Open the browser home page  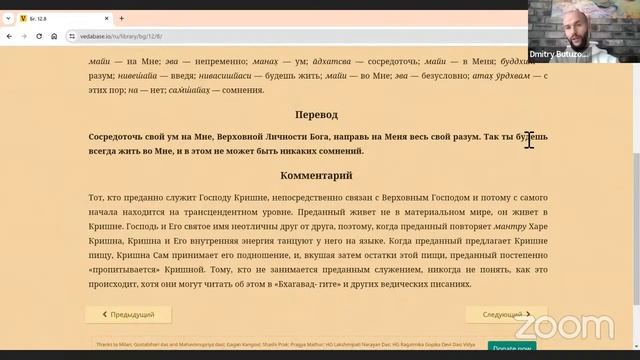[x=54, y=36]
